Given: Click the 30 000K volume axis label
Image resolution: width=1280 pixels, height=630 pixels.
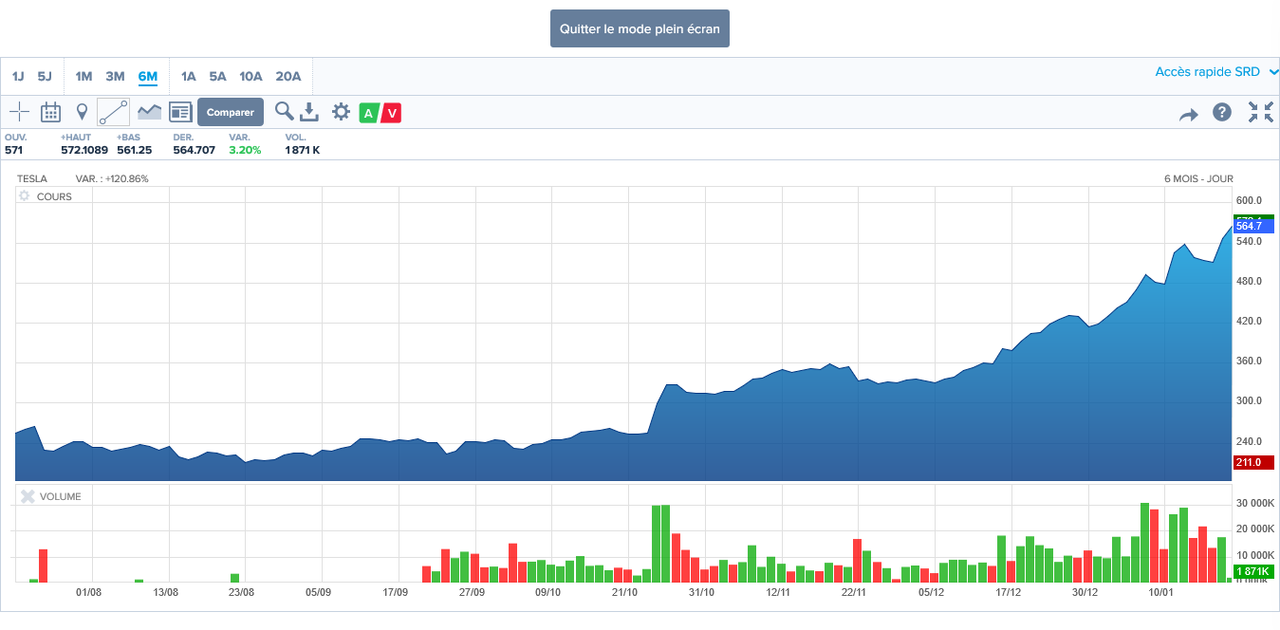Looking at the screenshot, I should point(1255,503).
